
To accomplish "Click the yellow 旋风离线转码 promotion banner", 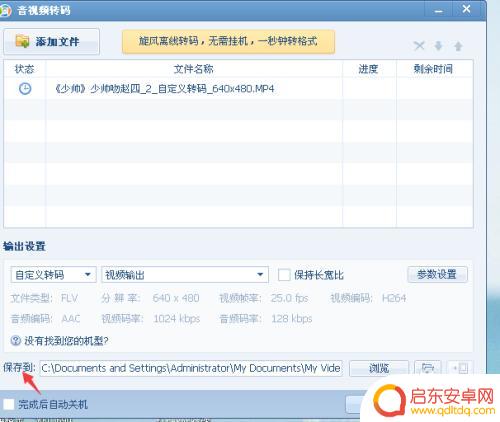I will pos(228,42).
